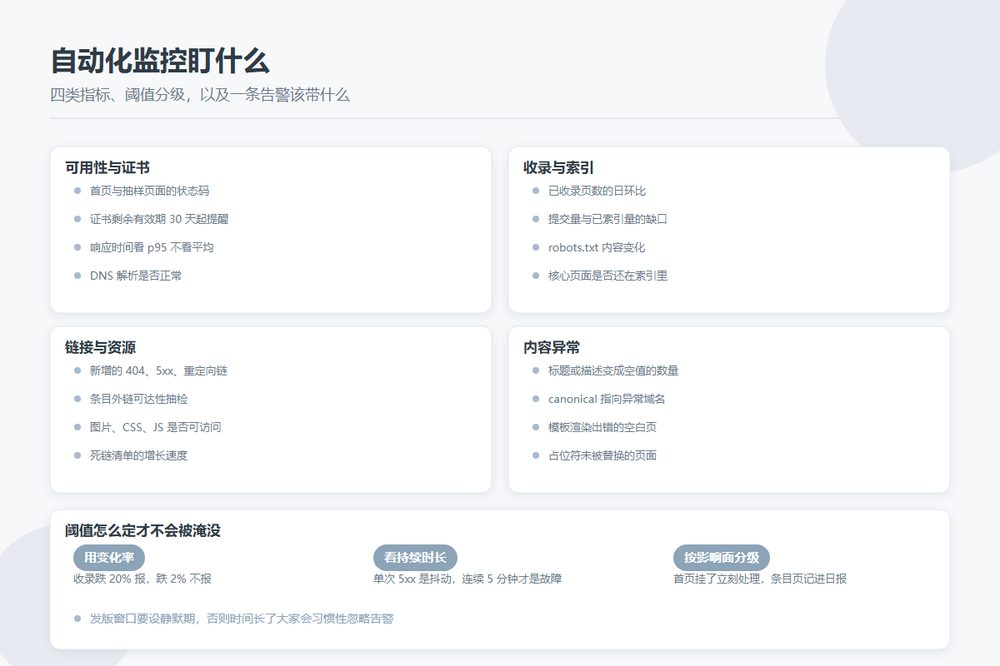
Task: Click bullet 死链清单的增长速度
Action: coord(138,455)
